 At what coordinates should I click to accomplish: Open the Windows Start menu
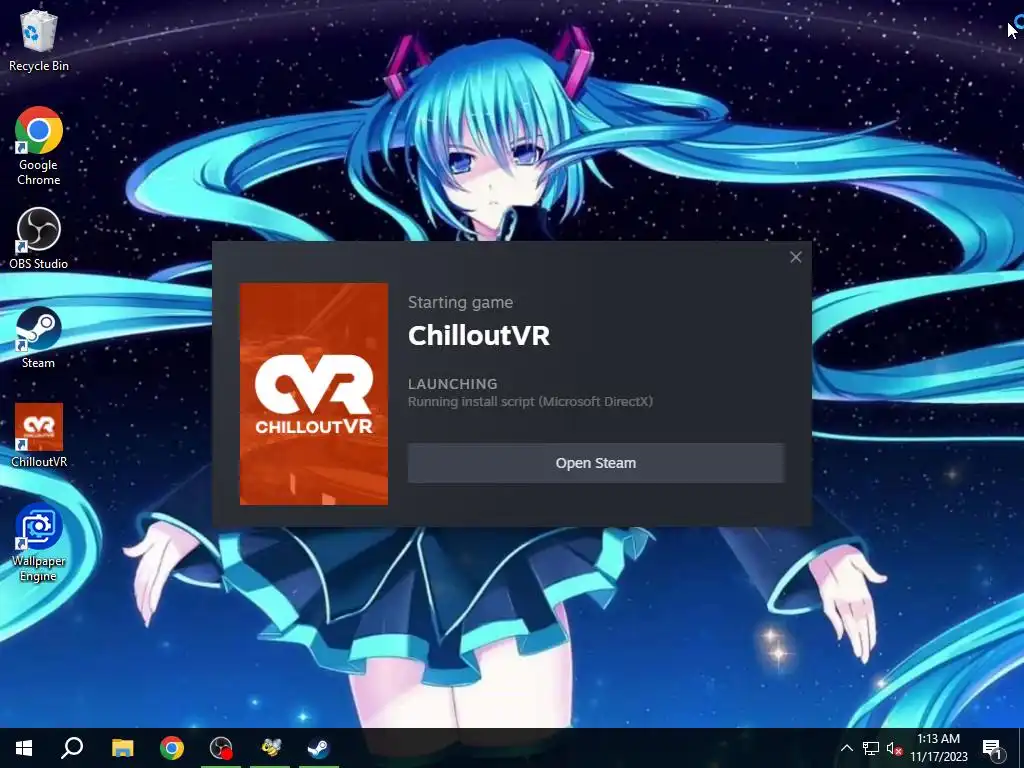point(24,748)
